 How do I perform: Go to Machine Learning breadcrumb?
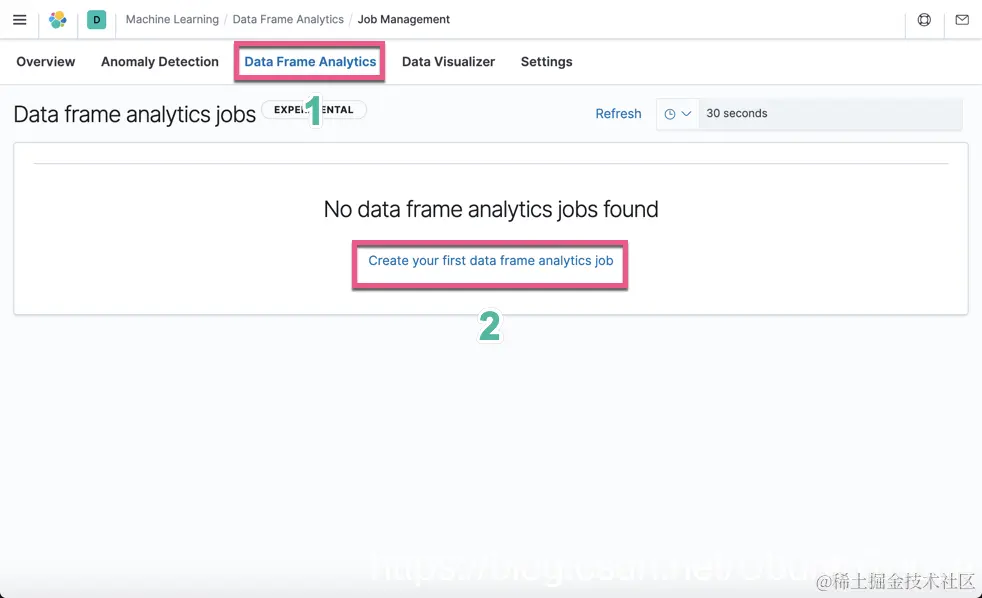tap(172, 19)
